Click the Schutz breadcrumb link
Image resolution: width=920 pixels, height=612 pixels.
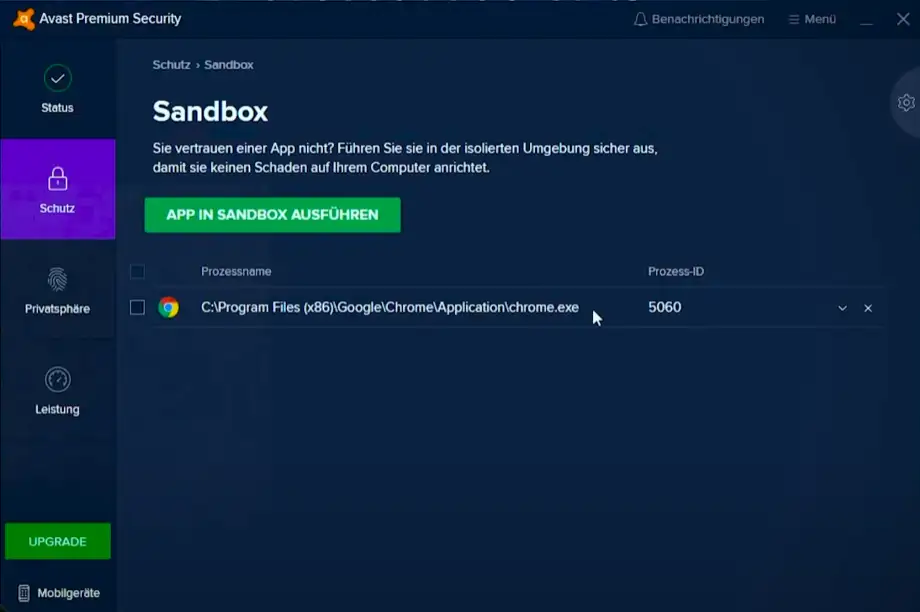171,65
